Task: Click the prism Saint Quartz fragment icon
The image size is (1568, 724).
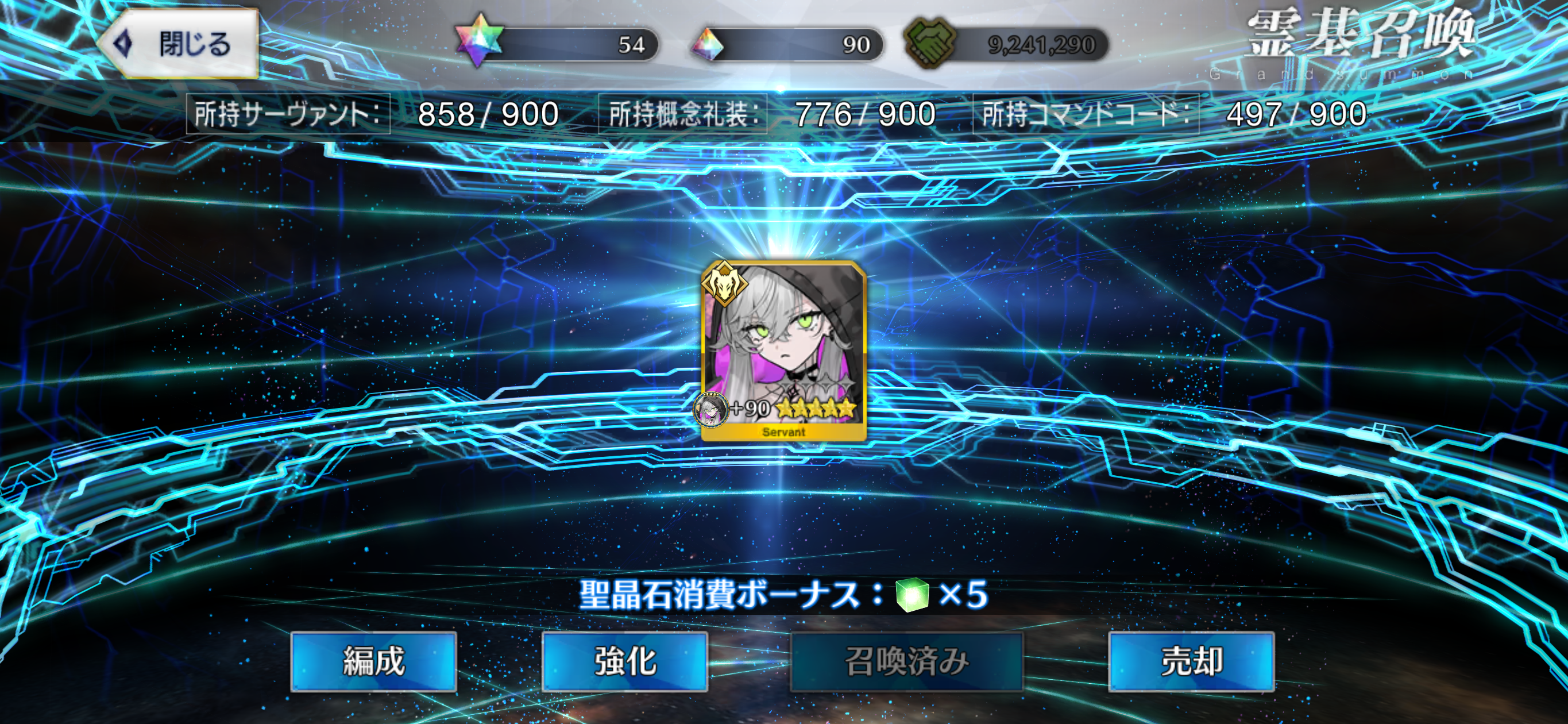Action: pyautogui.click(x=707, y=44)
